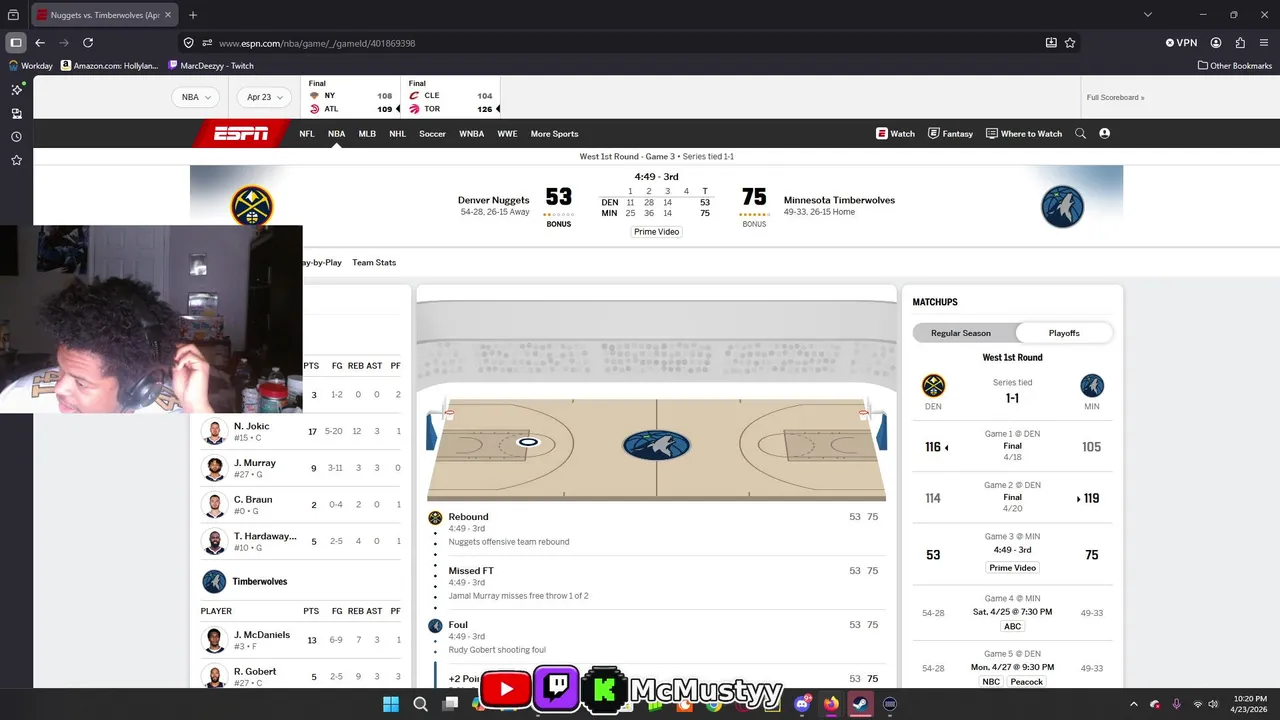Switch matchups to Playoffs
The height and width of the screenshot is (720, 1280).
coord(1064,333)
